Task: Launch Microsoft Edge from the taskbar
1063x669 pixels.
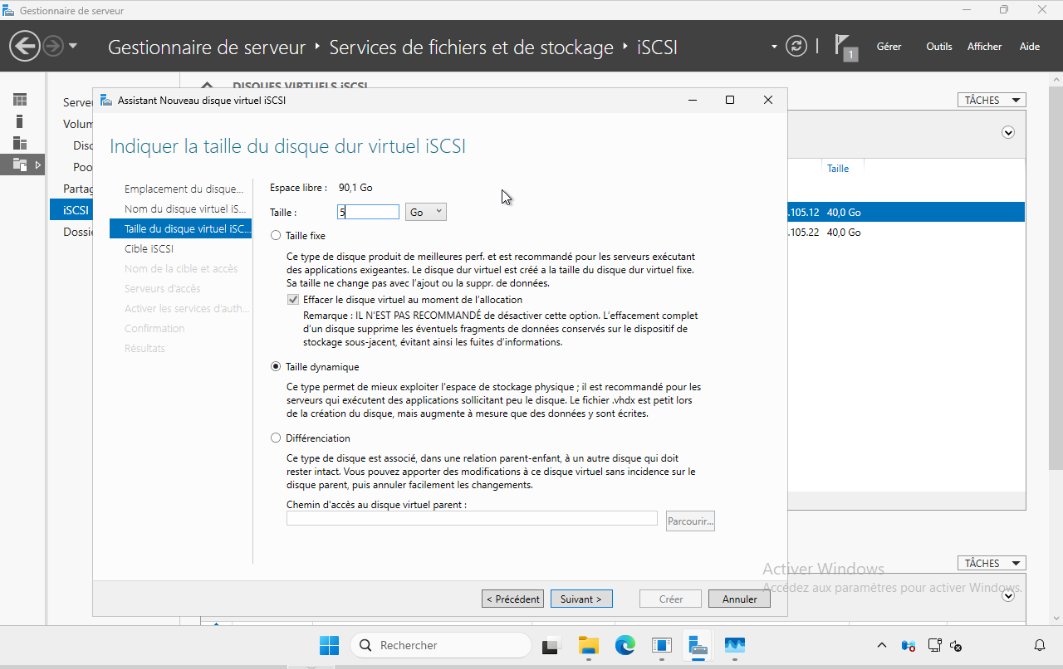Action: point(625,645)
